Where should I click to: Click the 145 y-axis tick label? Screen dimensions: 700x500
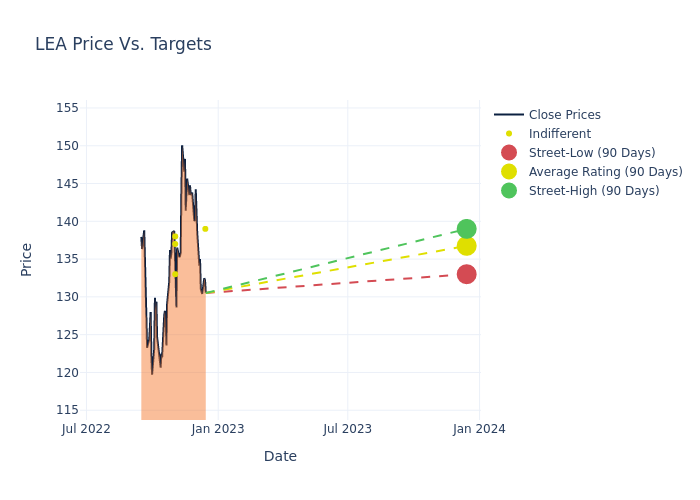click(67, 184)
